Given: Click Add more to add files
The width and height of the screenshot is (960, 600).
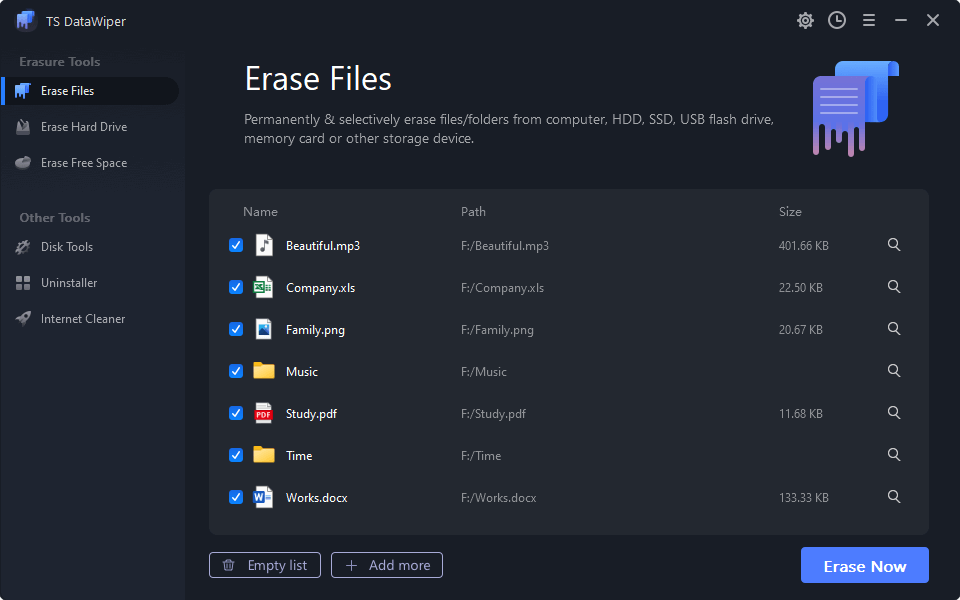Looking at the screenshot, I should pyautogui.click(x=387, y=565).
